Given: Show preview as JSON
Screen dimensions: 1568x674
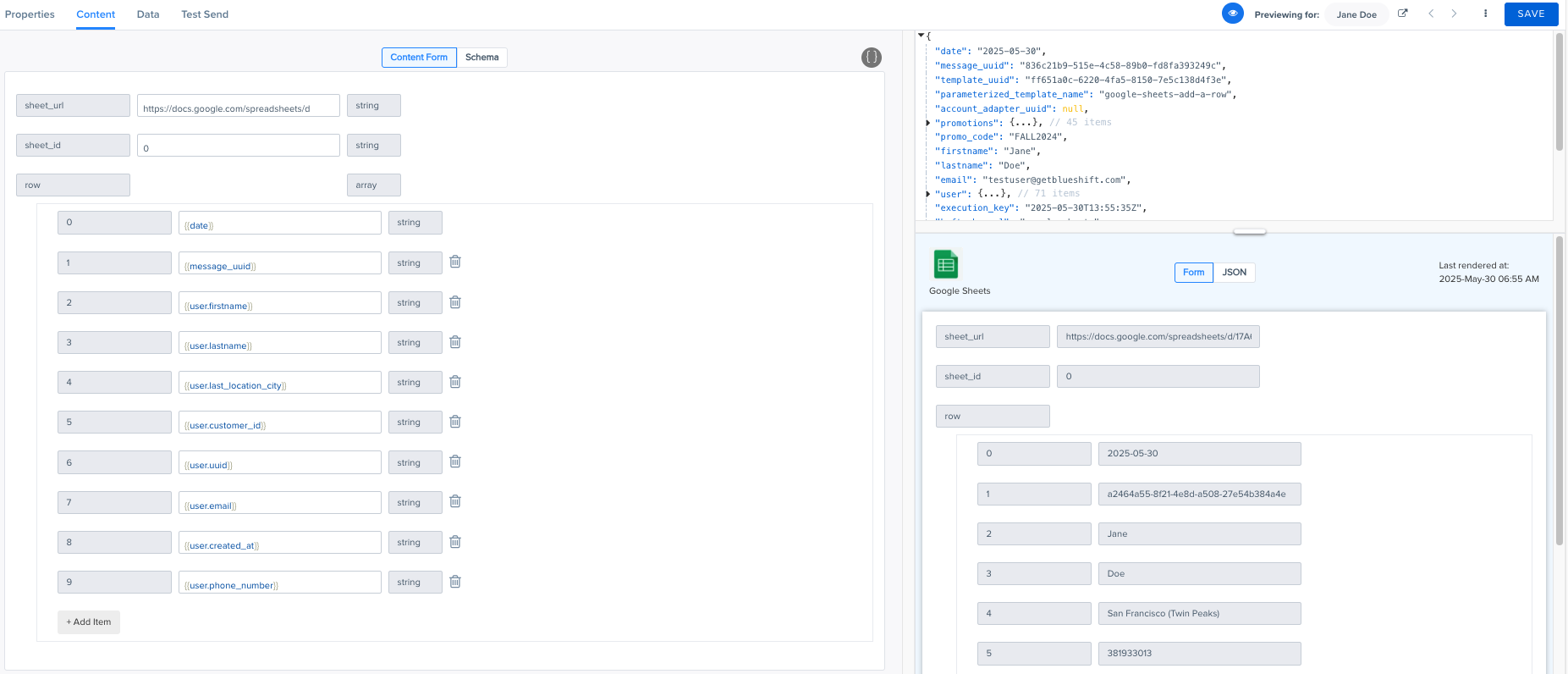Looking at the screenshot, I should pyautogui.click(x=1235, y=273).
